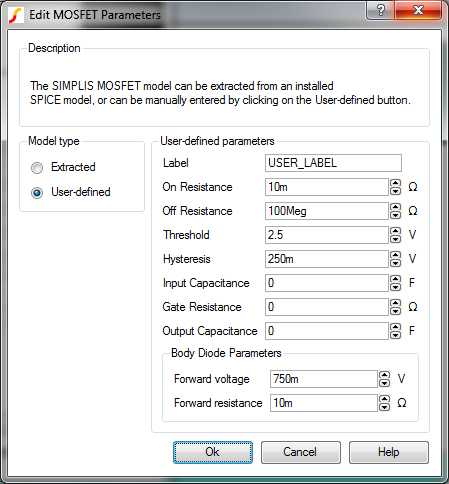
Task: Select the Extracted model type radio button
Action: (x=37, y=167)
